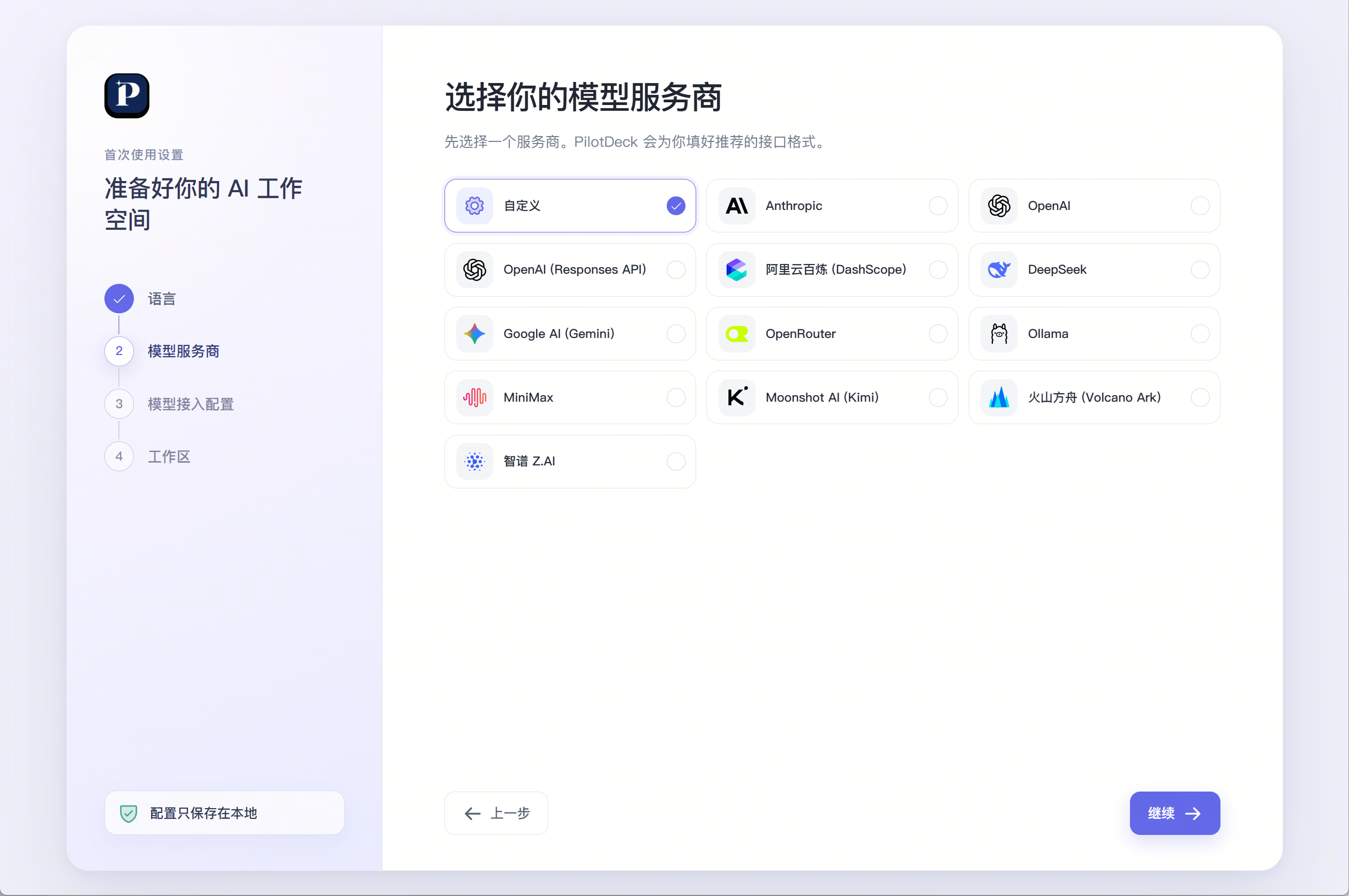Click the step number 4 circle
The height and width of the screenshot is (896, 1349).
(x=119, y=457)
